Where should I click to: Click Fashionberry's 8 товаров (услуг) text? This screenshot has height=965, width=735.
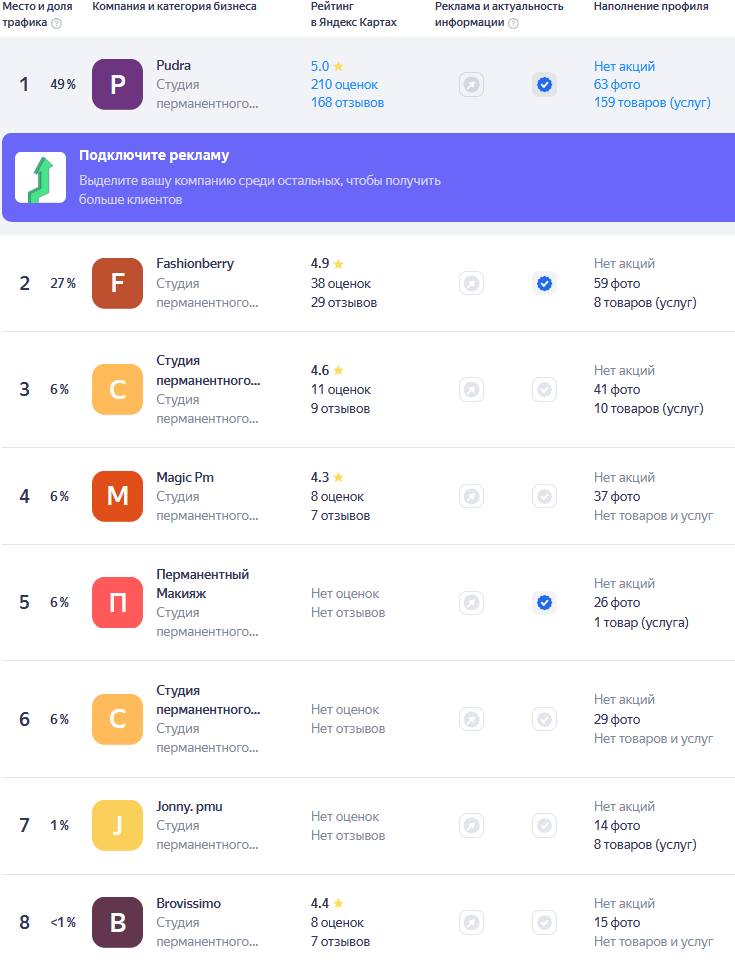point(645,303)
